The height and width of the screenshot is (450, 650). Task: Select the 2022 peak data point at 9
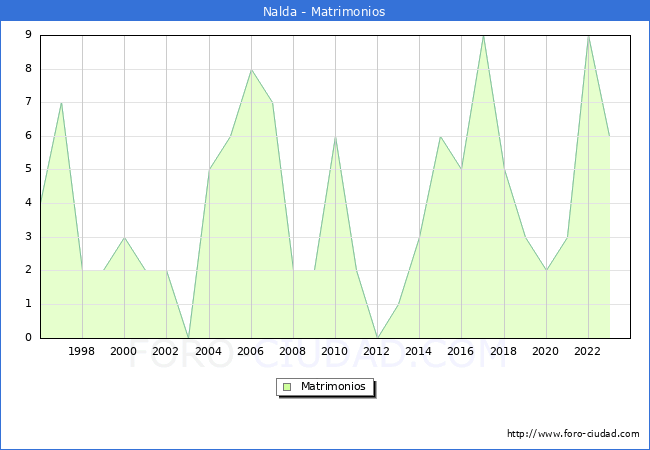588,36
